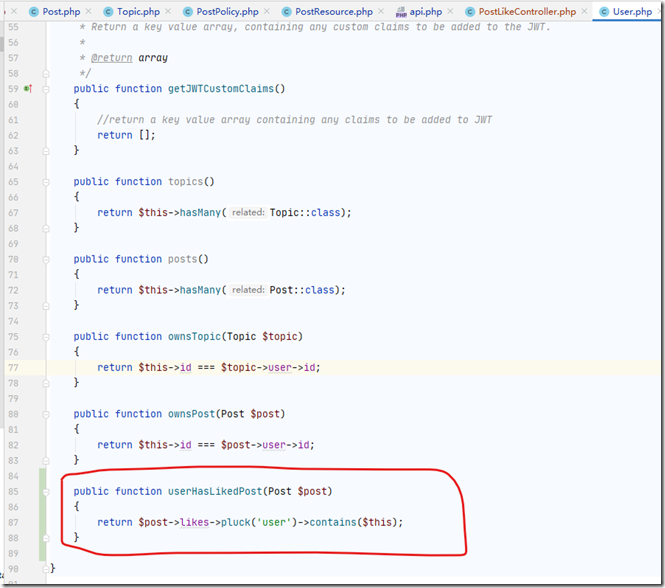Viewport: 665px width, 588px height.
Task: Click the class icon on PostLikeController.php tab
Action: click(470, 12)
